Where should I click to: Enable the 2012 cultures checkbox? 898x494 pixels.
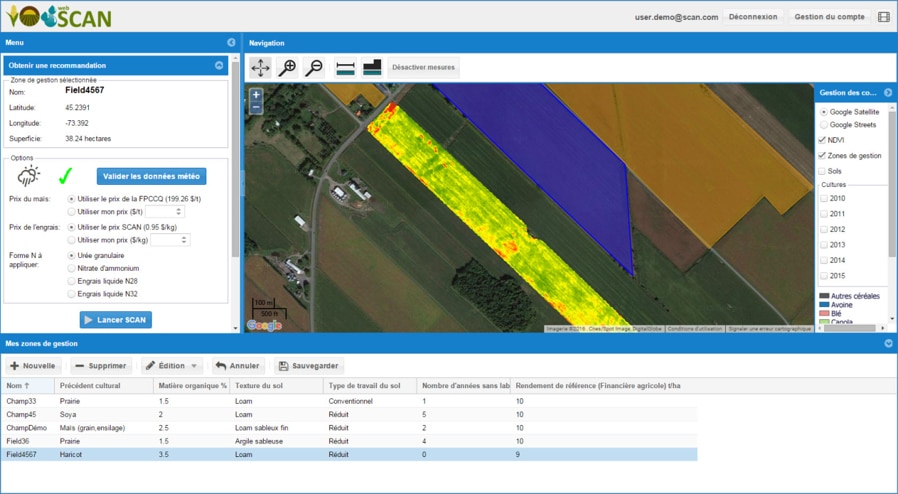(824, 230)
